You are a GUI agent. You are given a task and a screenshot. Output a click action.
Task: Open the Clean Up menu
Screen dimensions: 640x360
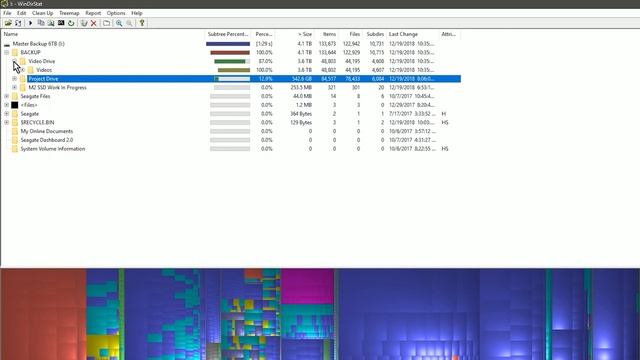42,13
